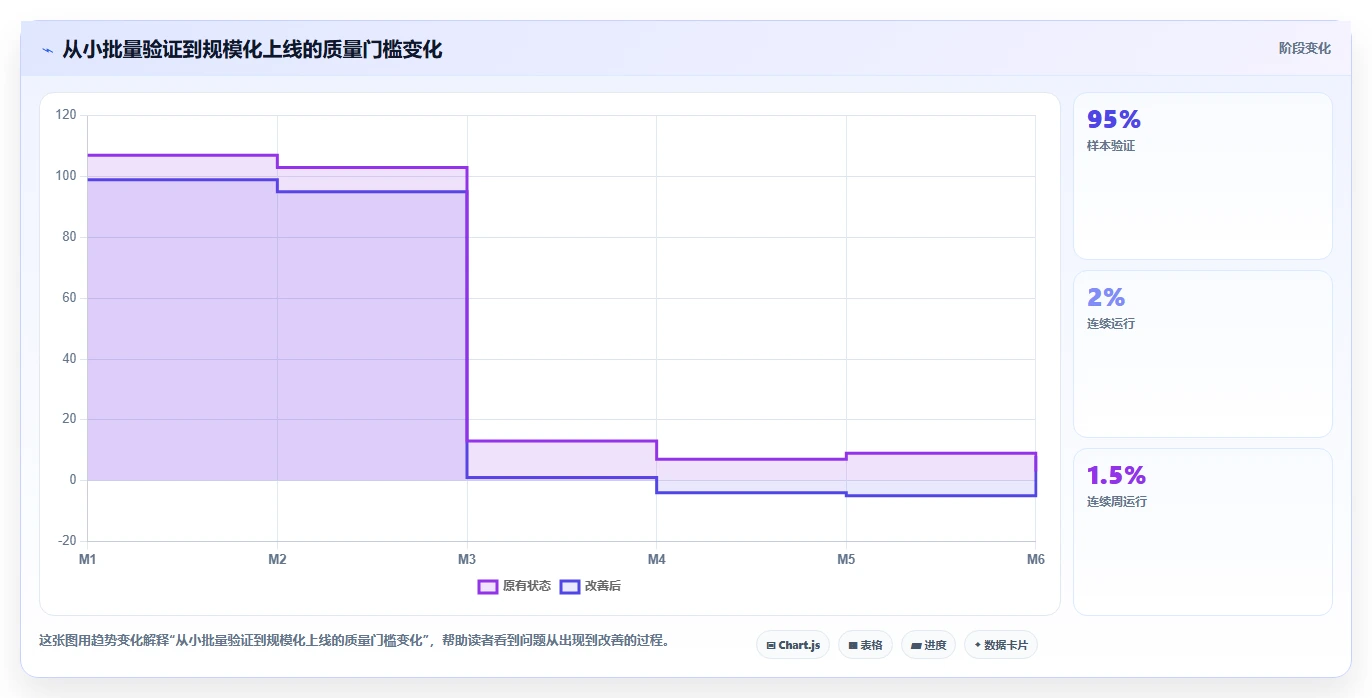Click the M5 x-axis label
The height and width of the screenshot is (698, 1372).
[x=846, y=559]
